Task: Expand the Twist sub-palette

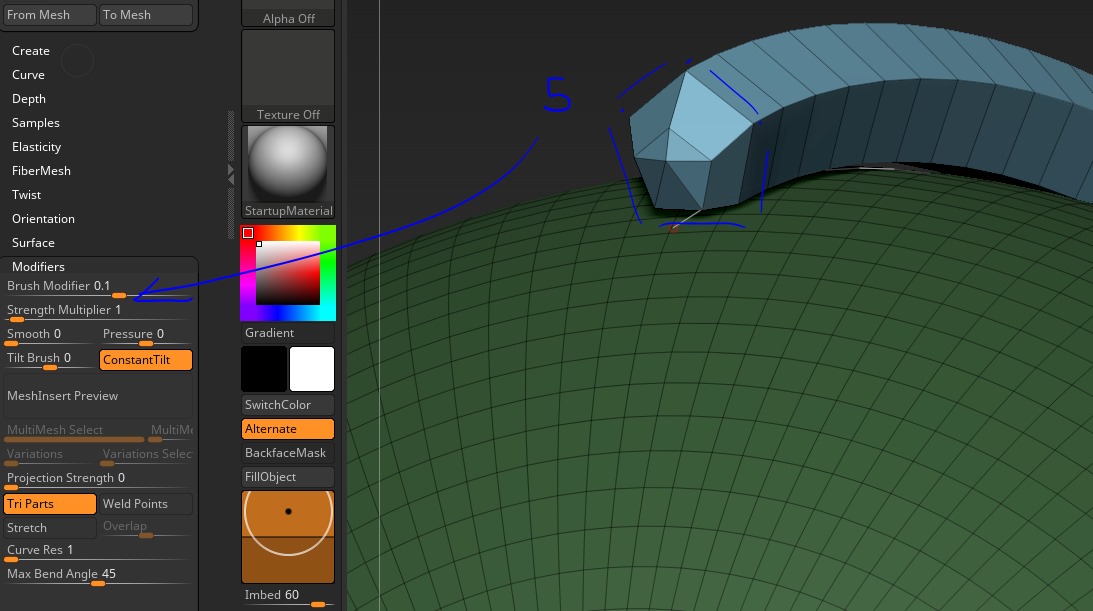Action: 26,195
